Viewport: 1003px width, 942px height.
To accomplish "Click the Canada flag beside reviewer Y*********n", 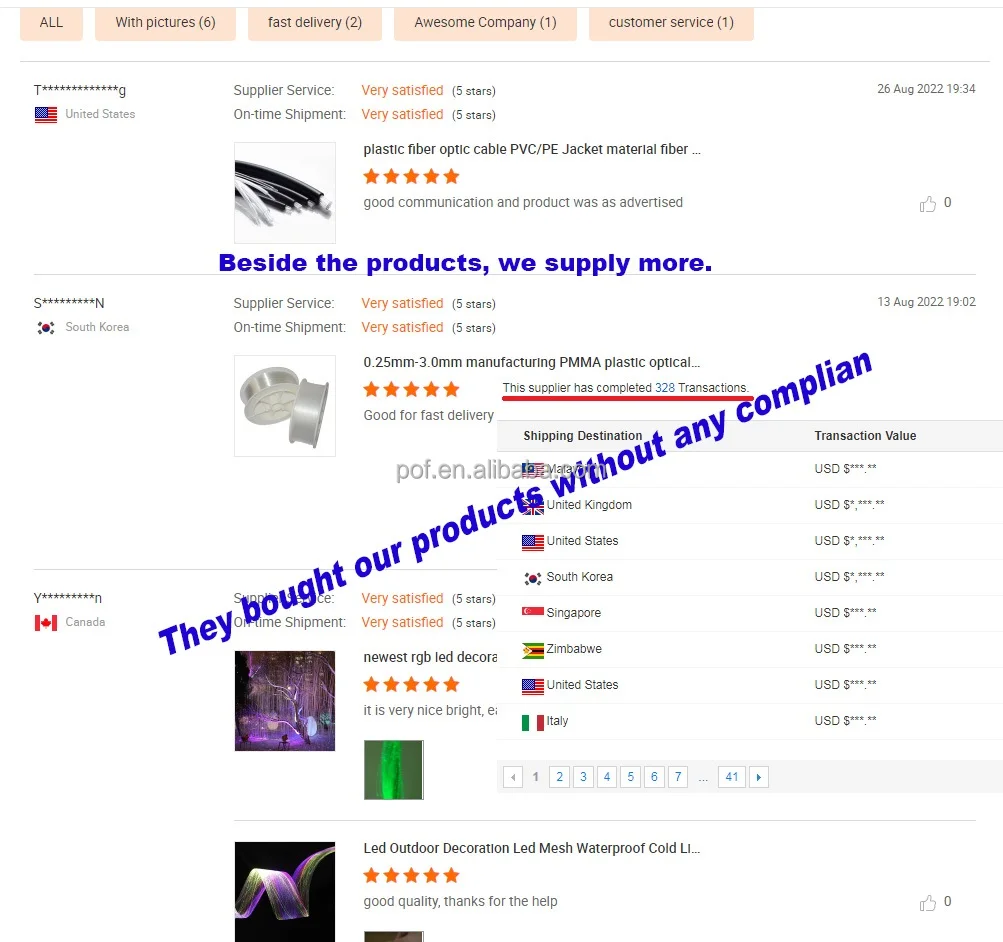I will (45, 623).
